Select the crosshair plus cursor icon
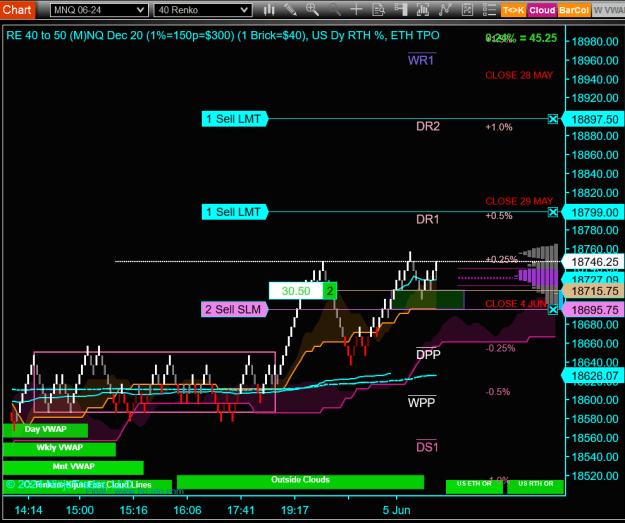 pos(356,10)
